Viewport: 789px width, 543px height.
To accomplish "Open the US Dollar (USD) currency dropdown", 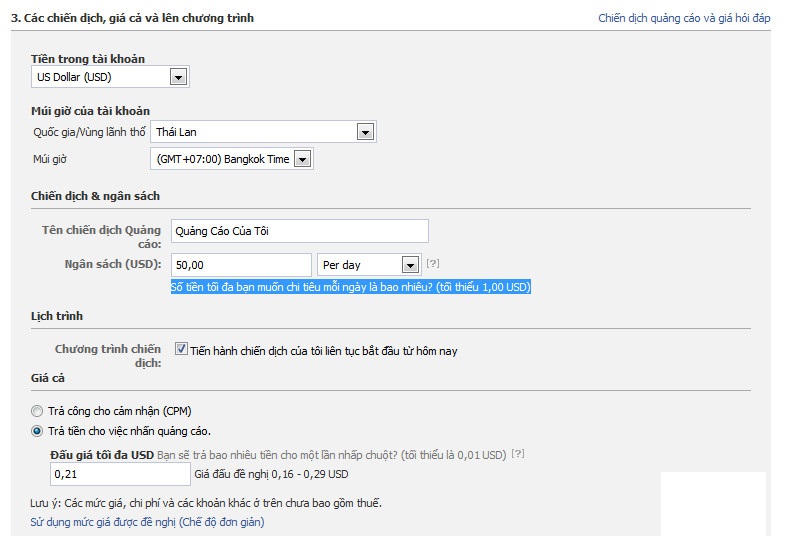I will (x=110, y=77).
